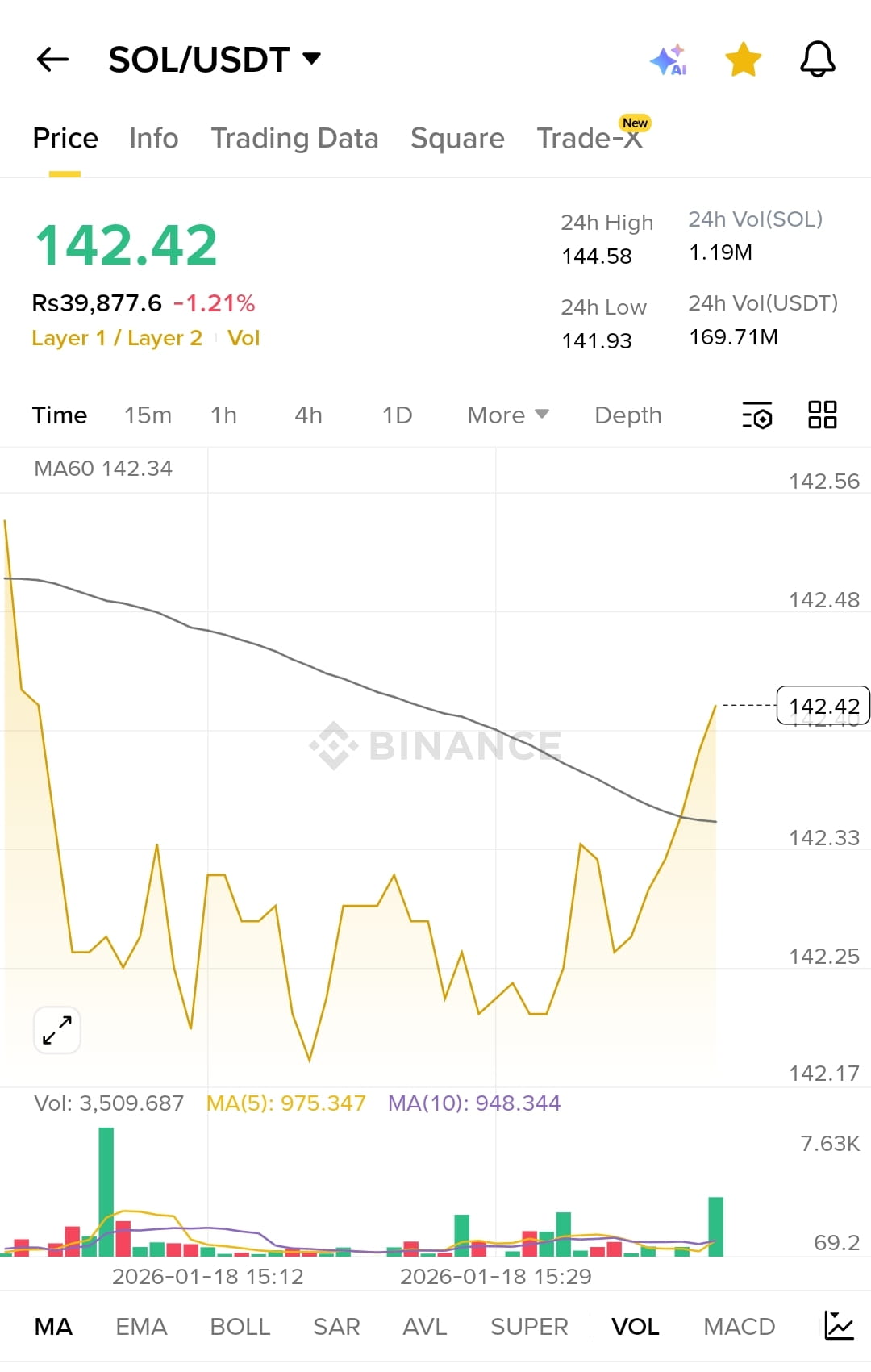Tap the -1.21% change value
Image resolution: width=871 pixels, height=1372 pixels.
214,303
